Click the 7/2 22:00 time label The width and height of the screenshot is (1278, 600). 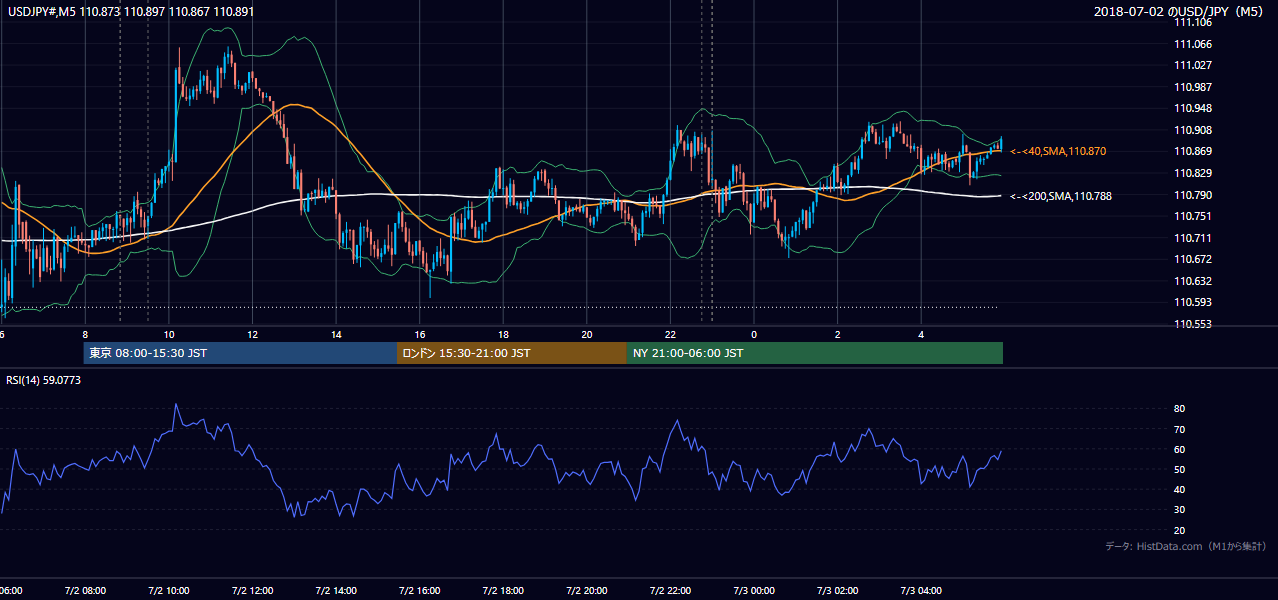tap(670, 591)
